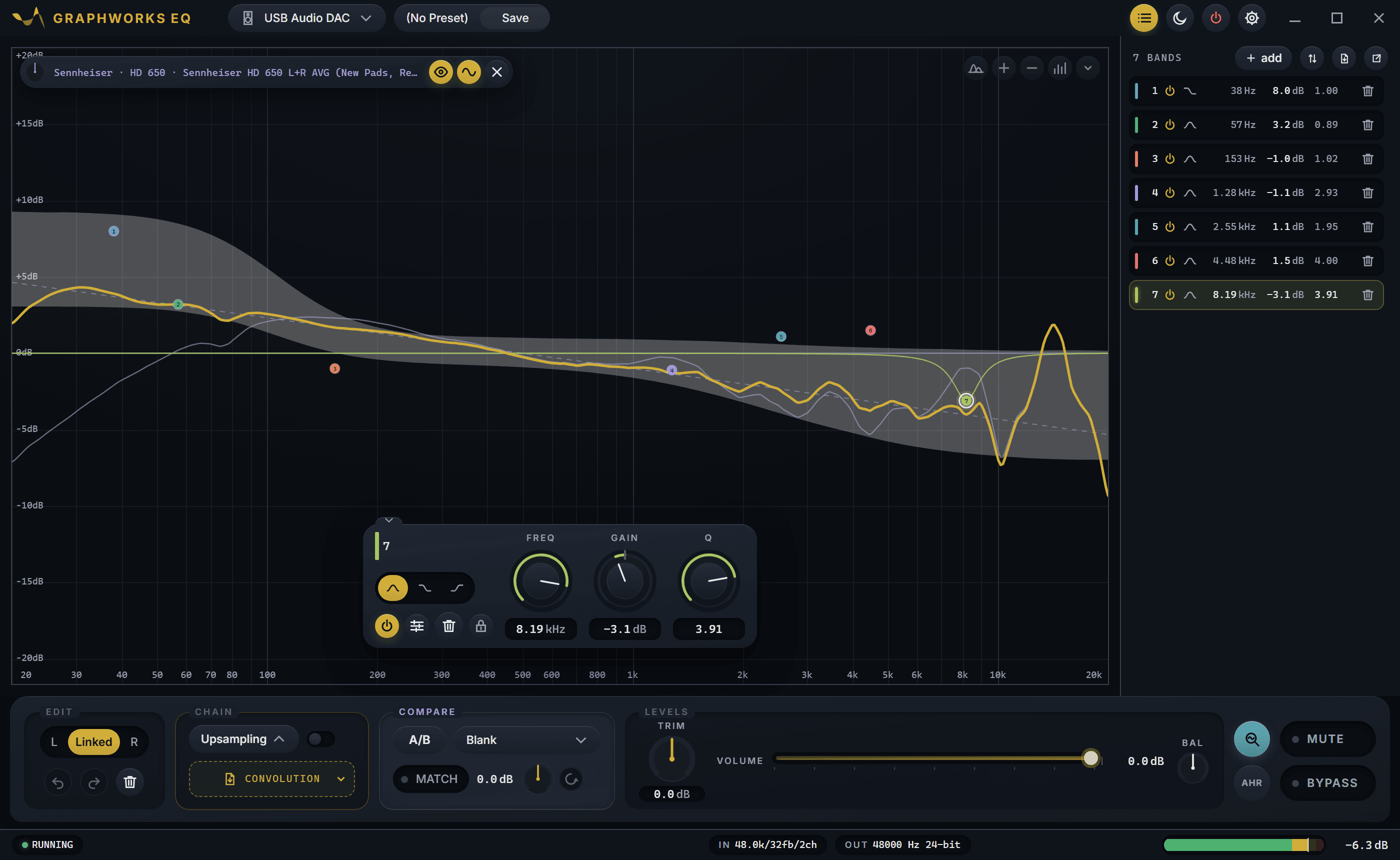Toggle measurement visibility eye icon
This screenshot has height=860, width=1400.
[x=440, y=72]
